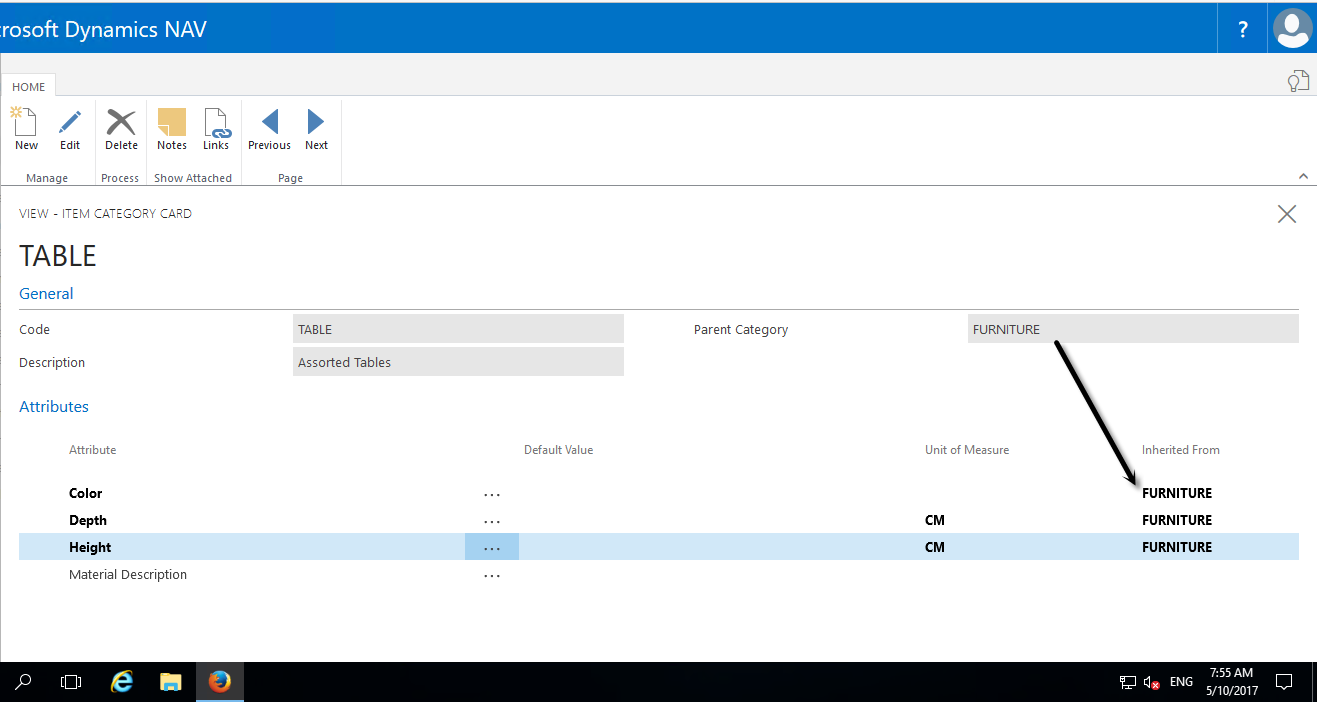The height and width of the screenshot is (702, 1317).
Task: Open ellipsis menu for Color attribute
Action: [491, 494]
